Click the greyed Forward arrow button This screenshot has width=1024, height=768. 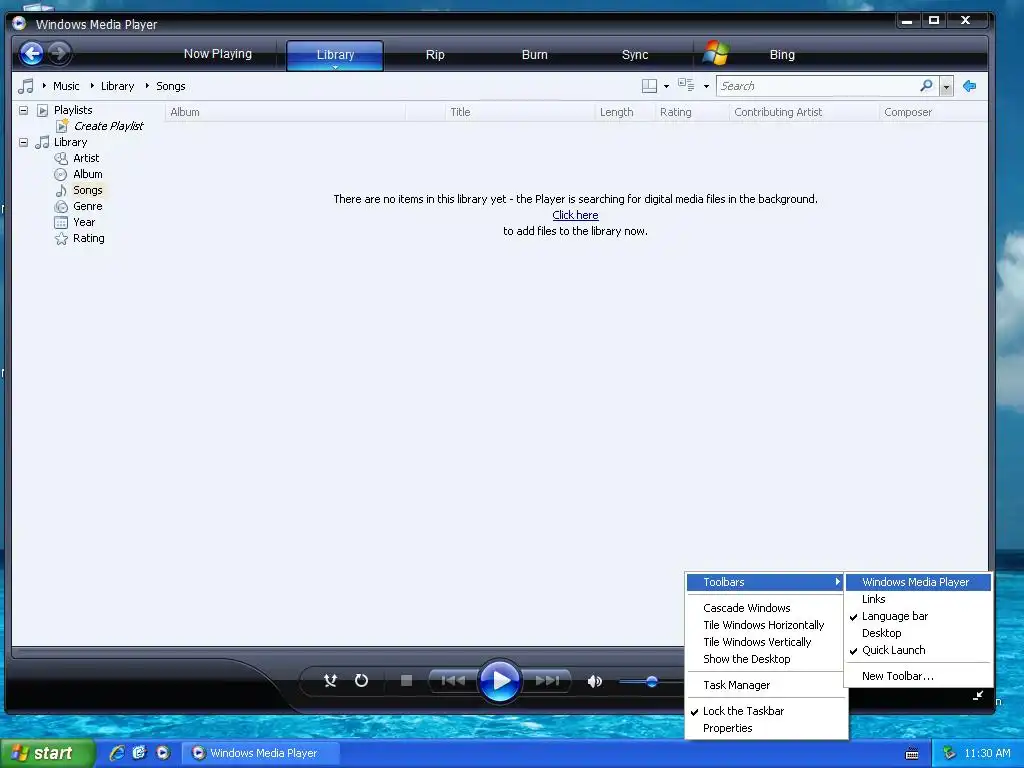59,54
